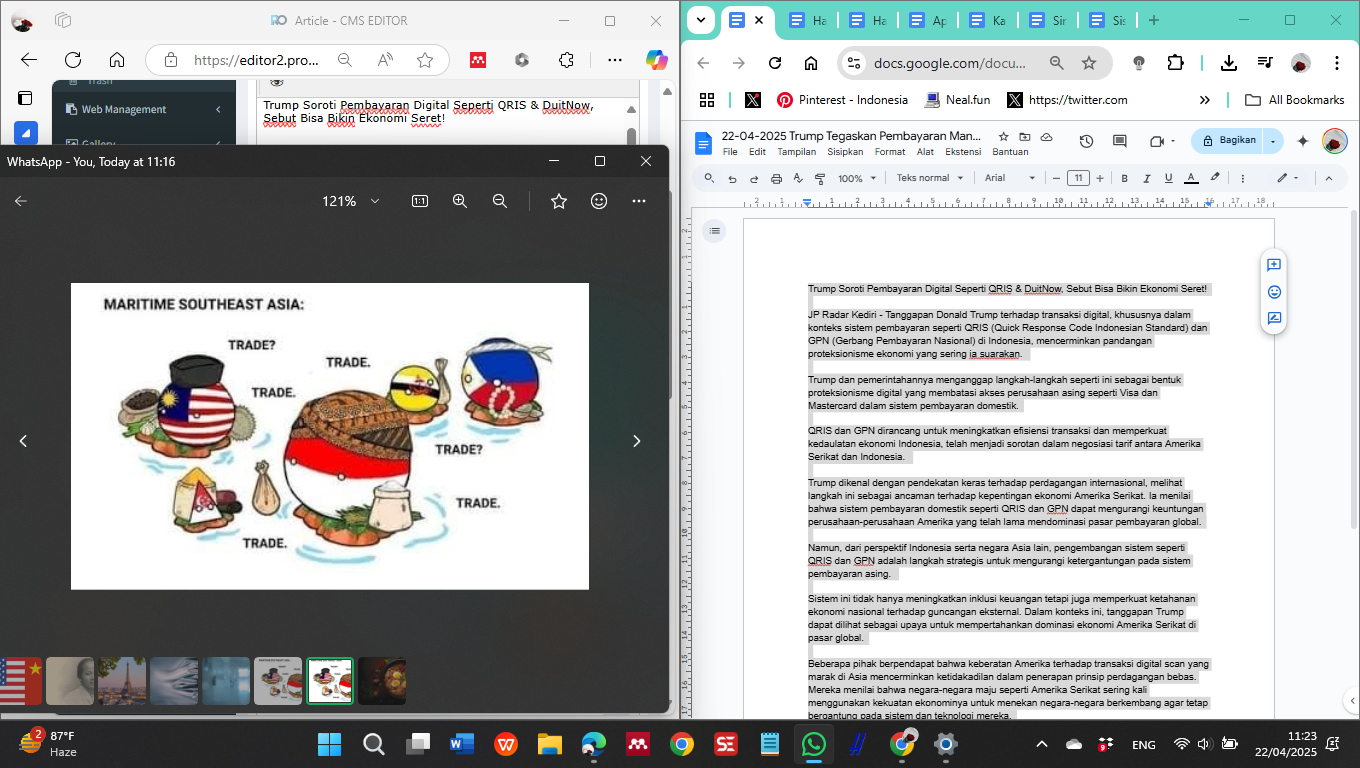The height and width of the screenshot is (768, 1360).
Task: Open a new Chrome tab
Action: (x=1153, y=20)
